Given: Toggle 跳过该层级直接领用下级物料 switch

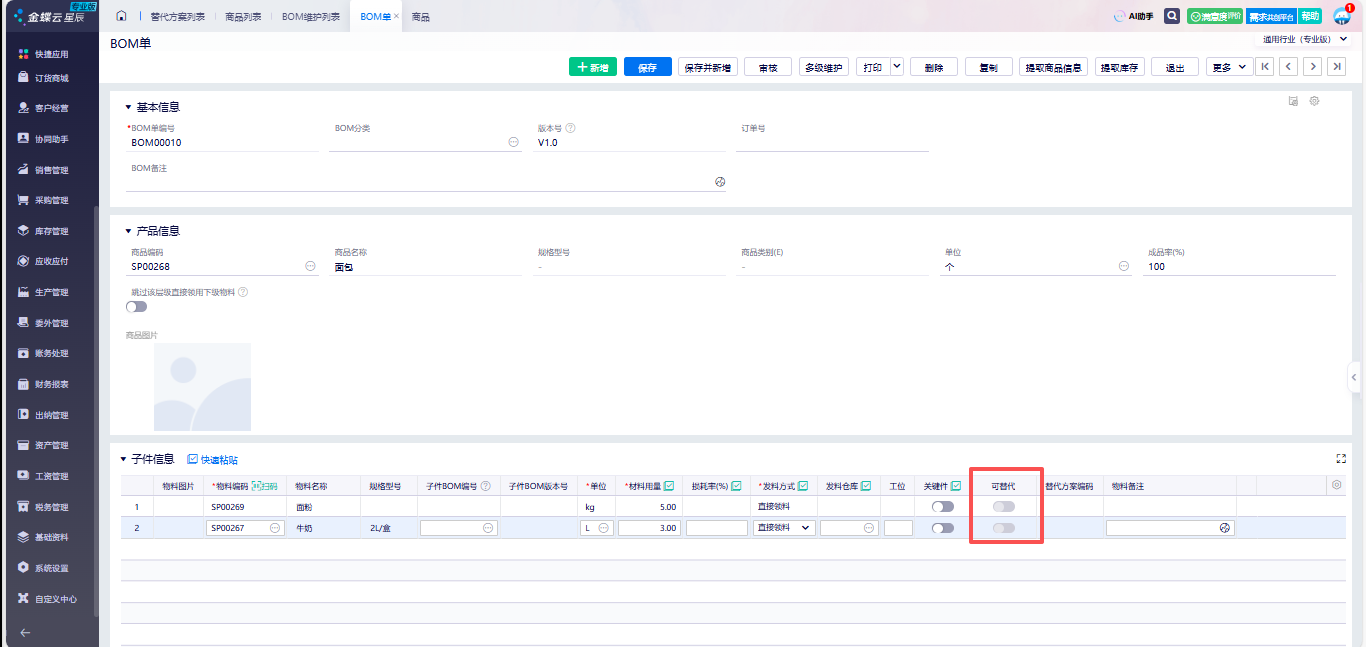Looking at the screenshot, I should pyautogui.click(x=137, y=307).
